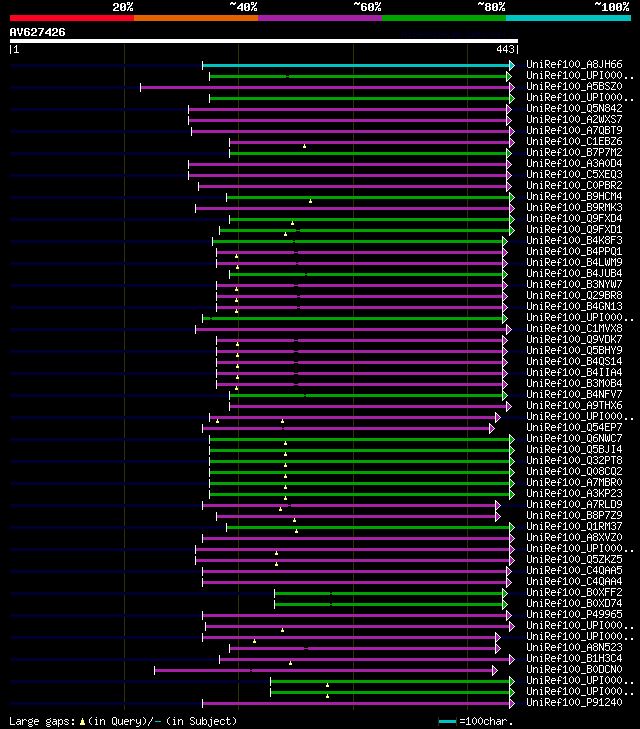
Task: Select UniRef100_C1EBZ6 hit label
Action: point(574,141)
